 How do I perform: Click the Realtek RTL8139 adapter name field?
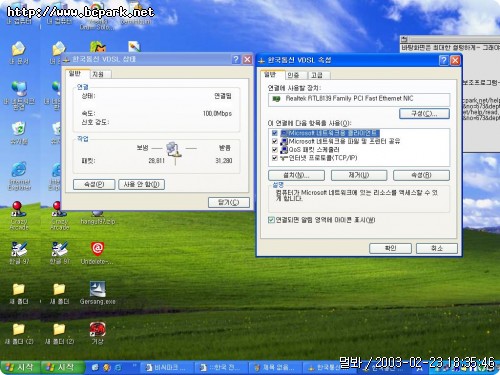point(359,99)
